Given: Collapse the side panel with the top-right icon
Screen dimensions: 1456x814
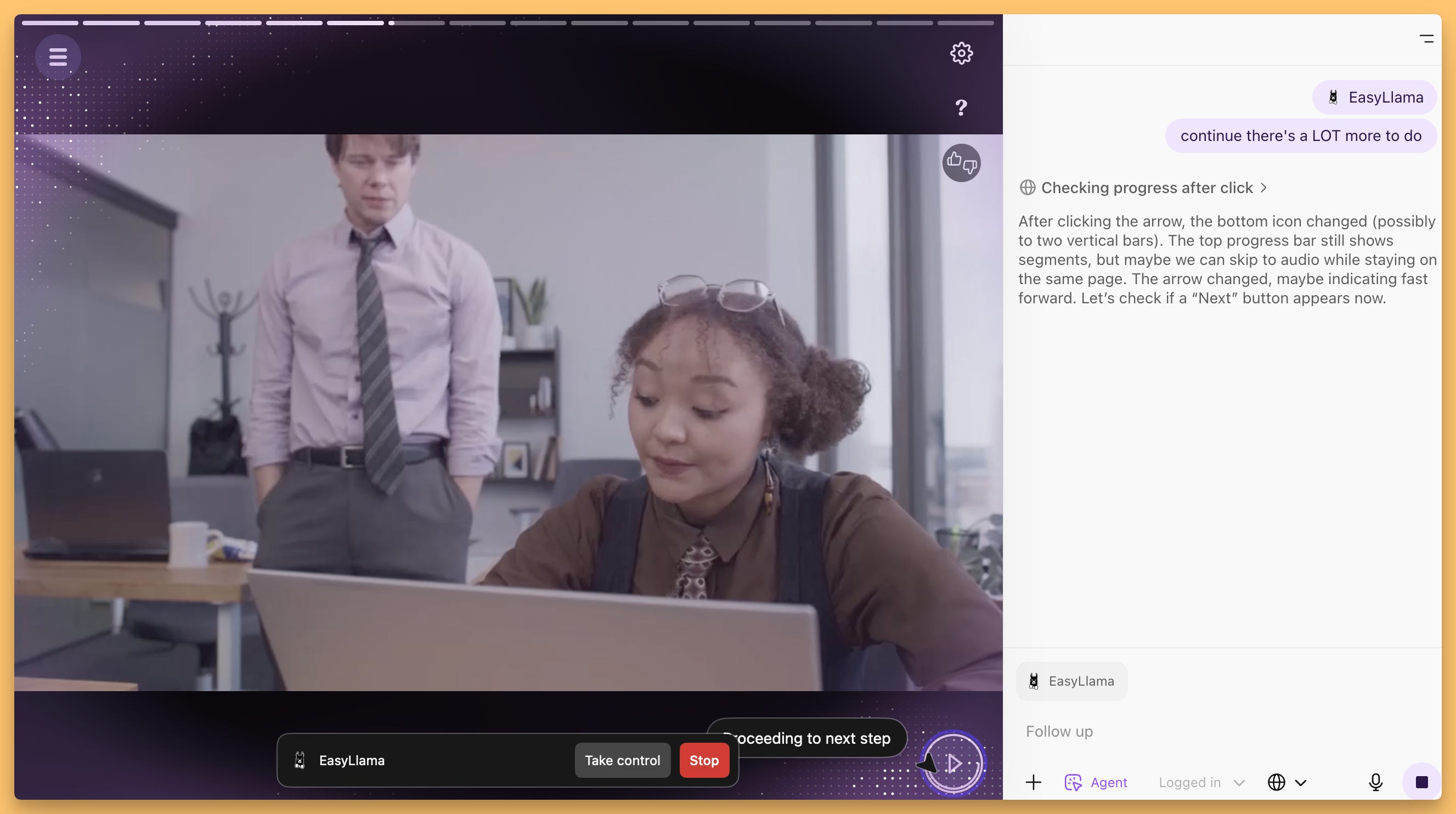Looking at the screenshot, I should coord(1426,38).
